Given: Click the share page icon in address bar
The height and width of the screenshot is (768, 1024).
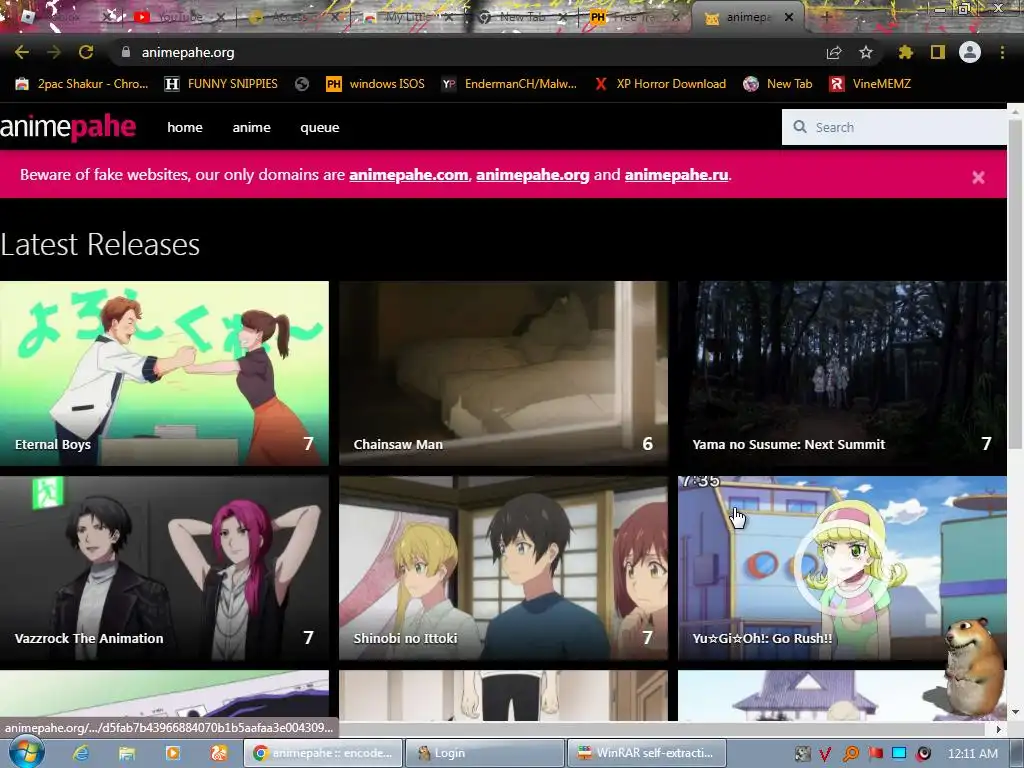Looking at the screenshot, I should pyautogui.click(x=834, y=53).
